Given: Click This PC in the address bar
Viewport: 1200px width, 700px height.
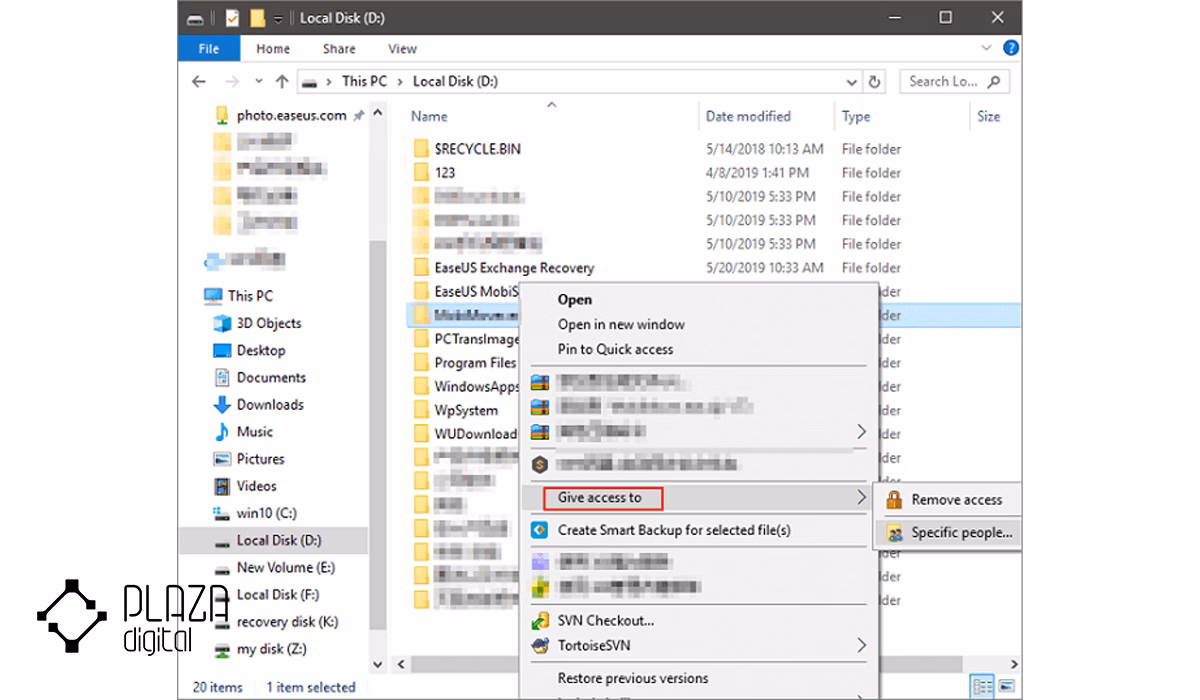Looking at the screenshot, I should coord(364,82).
